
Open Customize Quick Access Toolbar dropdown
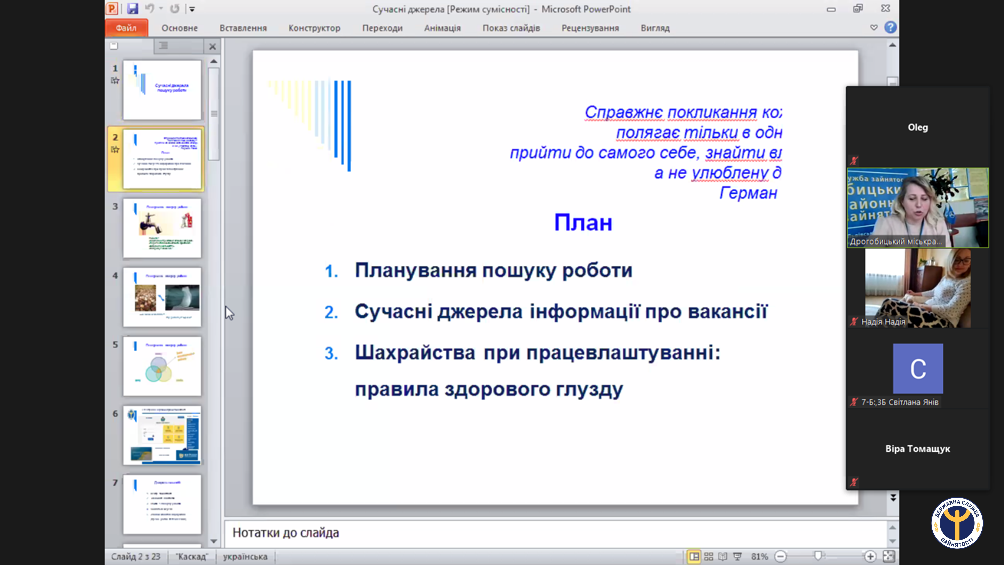click(x=192, y=9)
